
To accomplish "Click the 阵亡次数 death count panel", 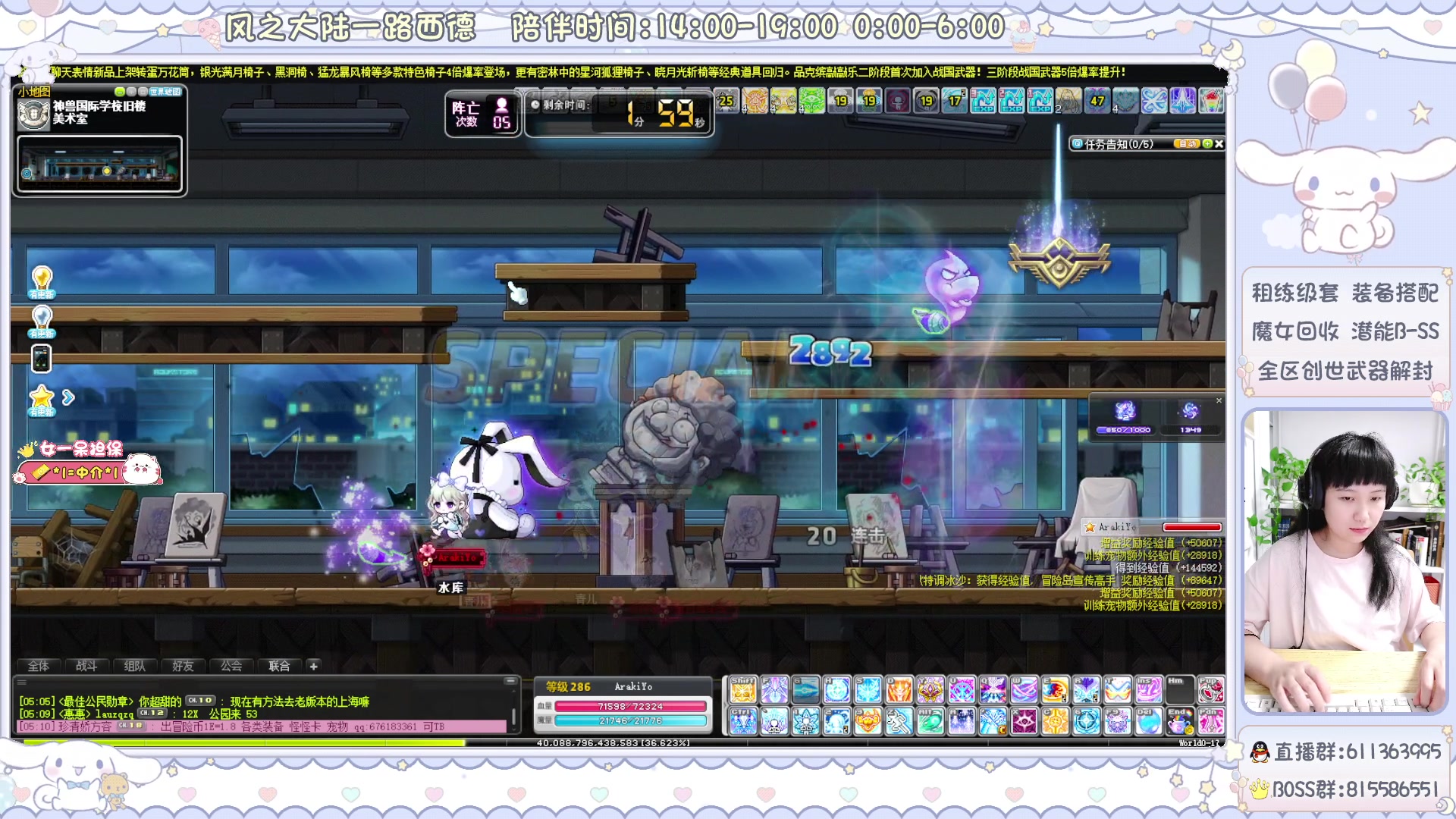I will 482,114.
